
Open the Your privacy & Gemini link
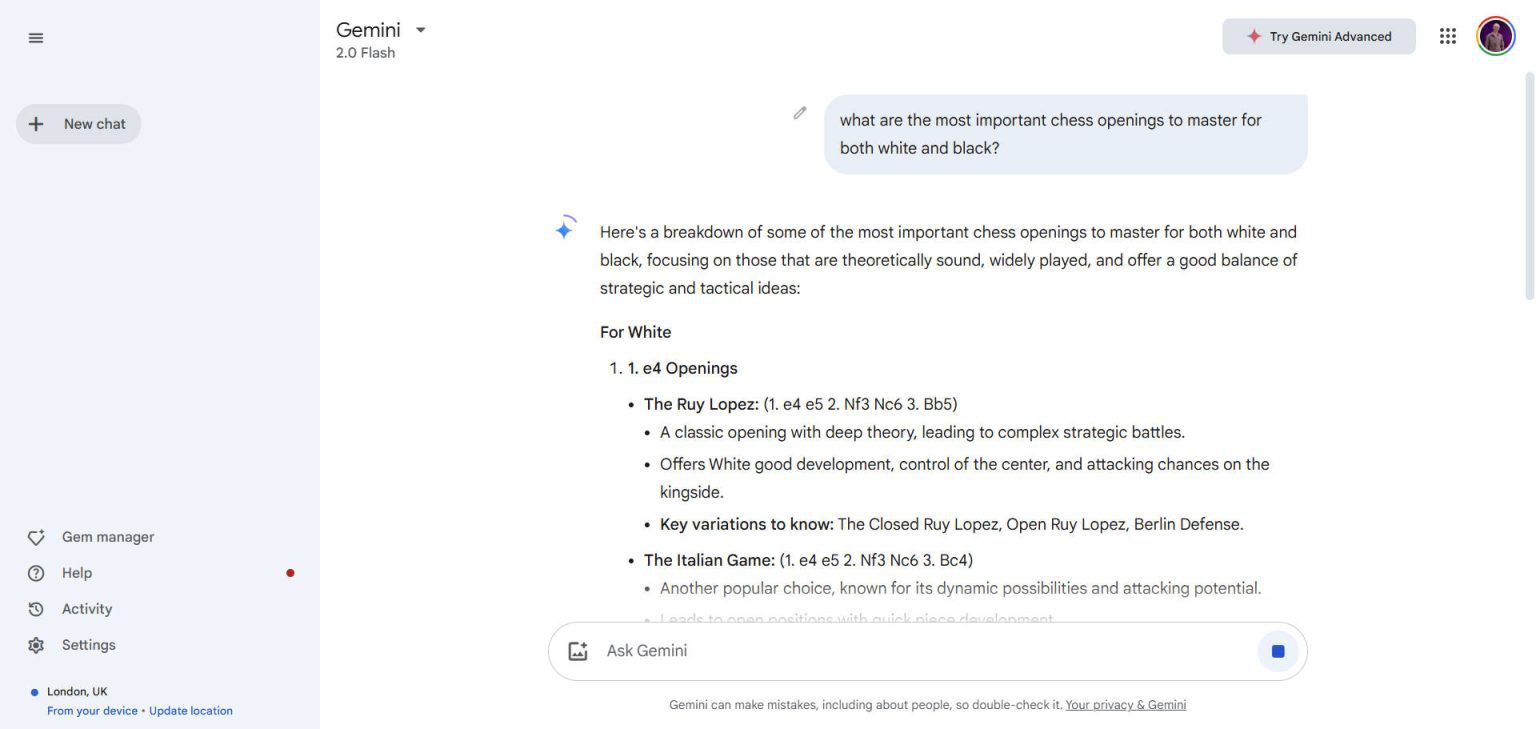click(1124, 704)
